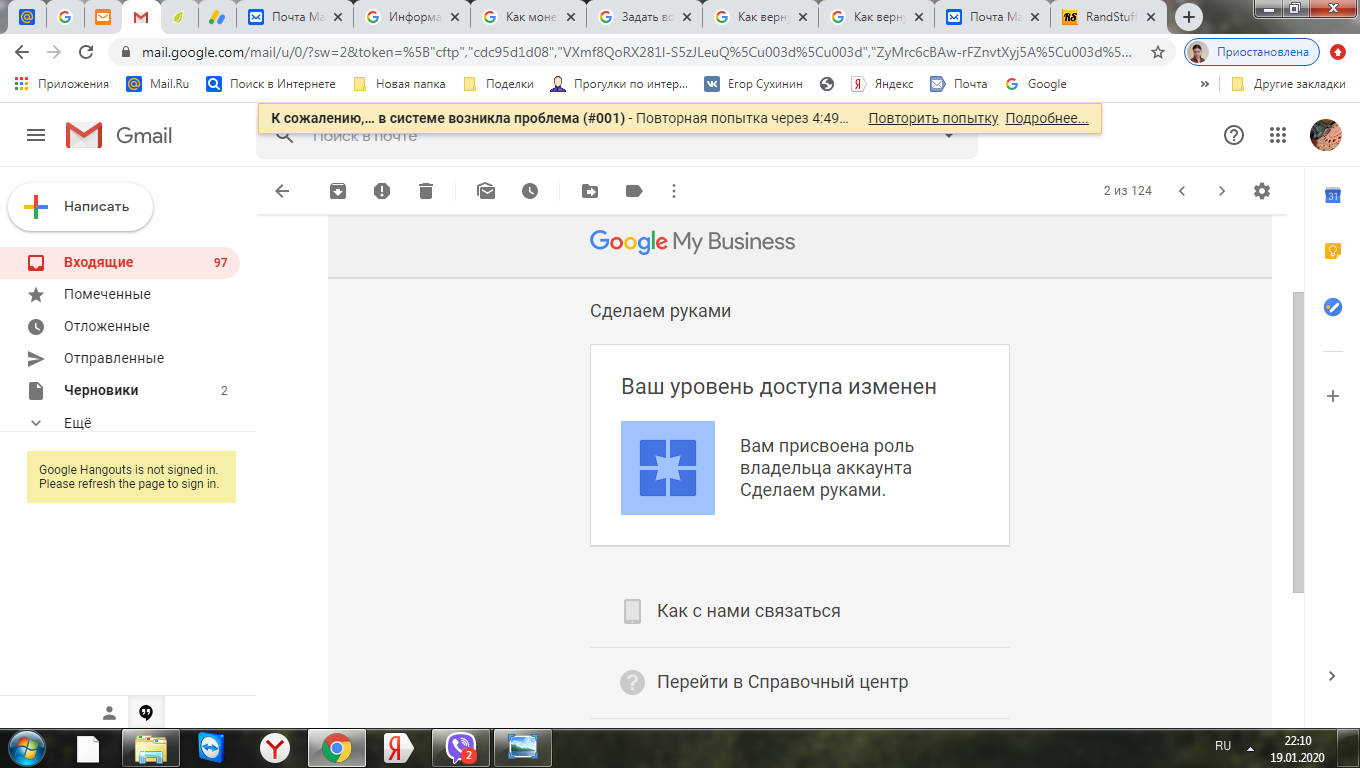Click the address bar URL
This screenshot has width=1360, height=768.
point(635,52)
